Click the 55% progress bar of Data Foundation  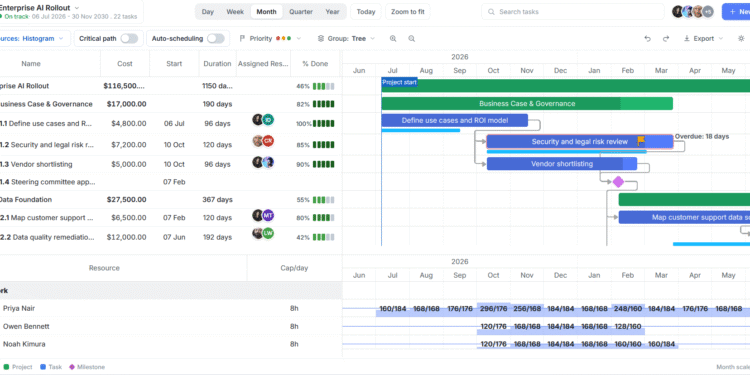point(324,200)
